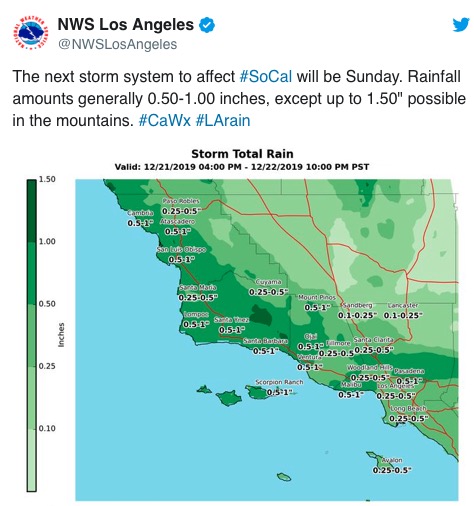Click the NWS Los Angeles profile avatar

[x=30, y=33]
